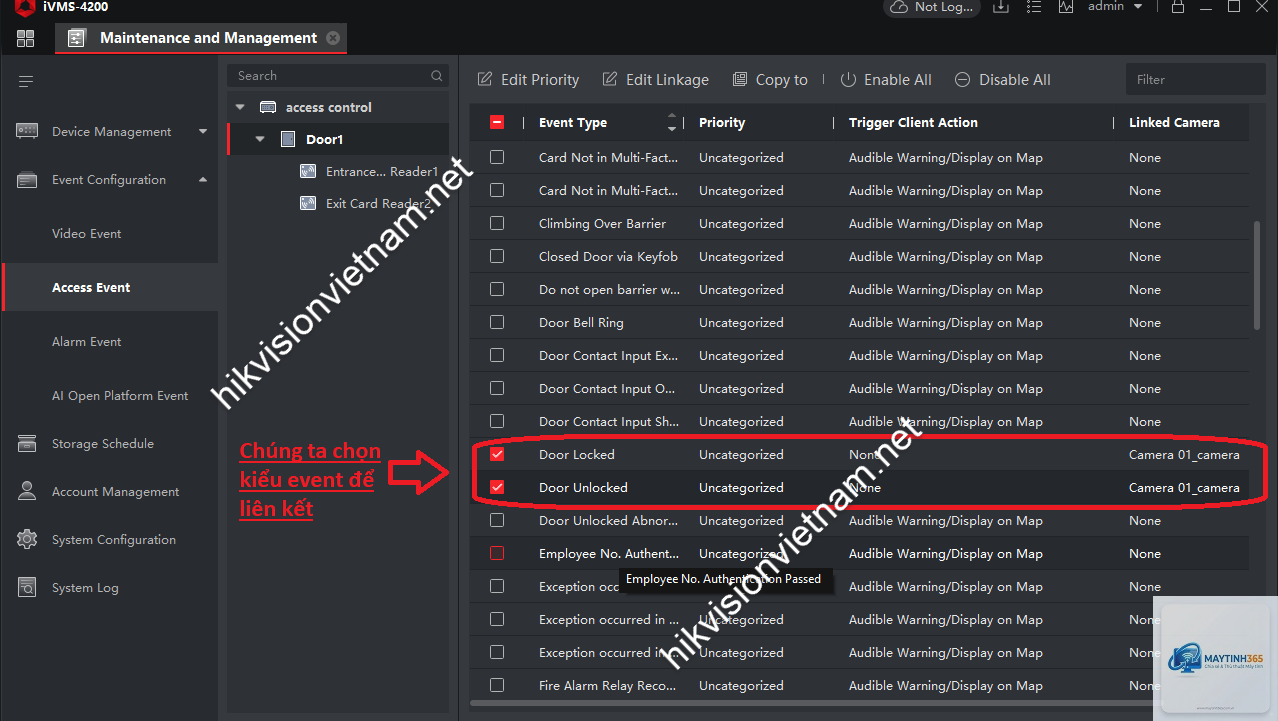Click the System Log icon
This screenshot has height=721, width=1278.
tap(27, 587)
